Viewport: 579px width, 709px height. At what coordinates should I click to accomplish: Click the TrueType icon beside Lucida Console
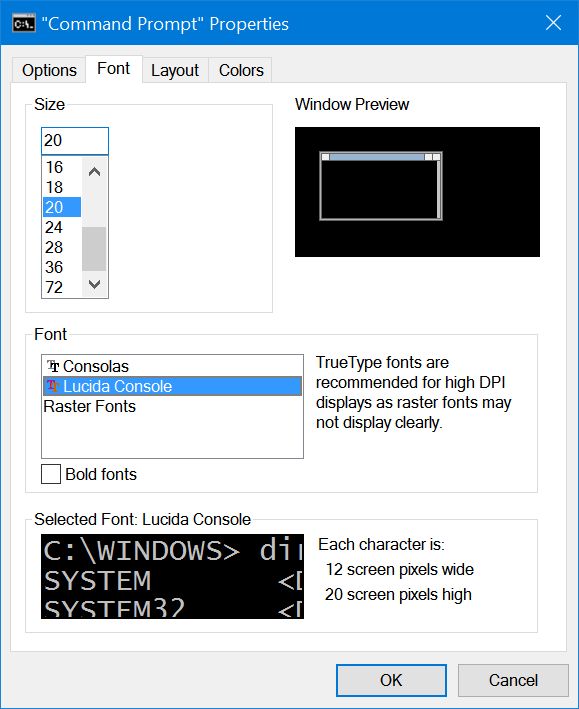(53, 386)
